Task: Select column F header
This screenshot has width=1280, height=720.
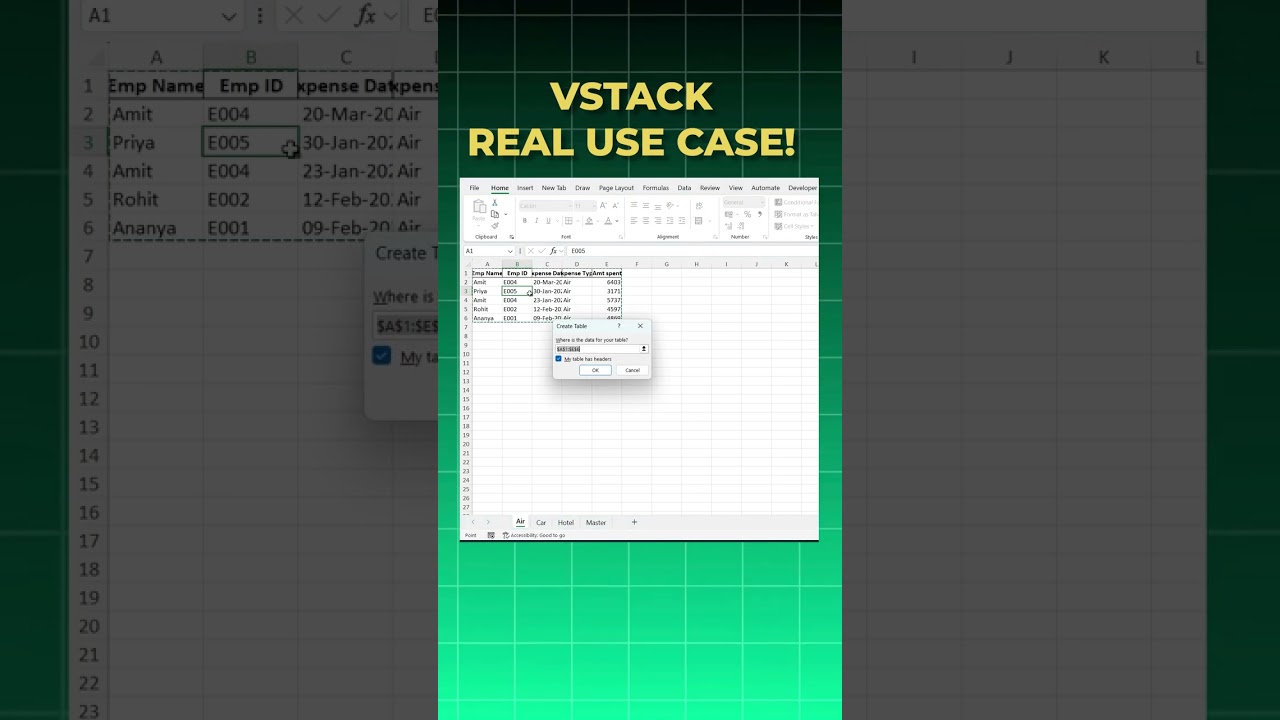Action: (637, 264)
